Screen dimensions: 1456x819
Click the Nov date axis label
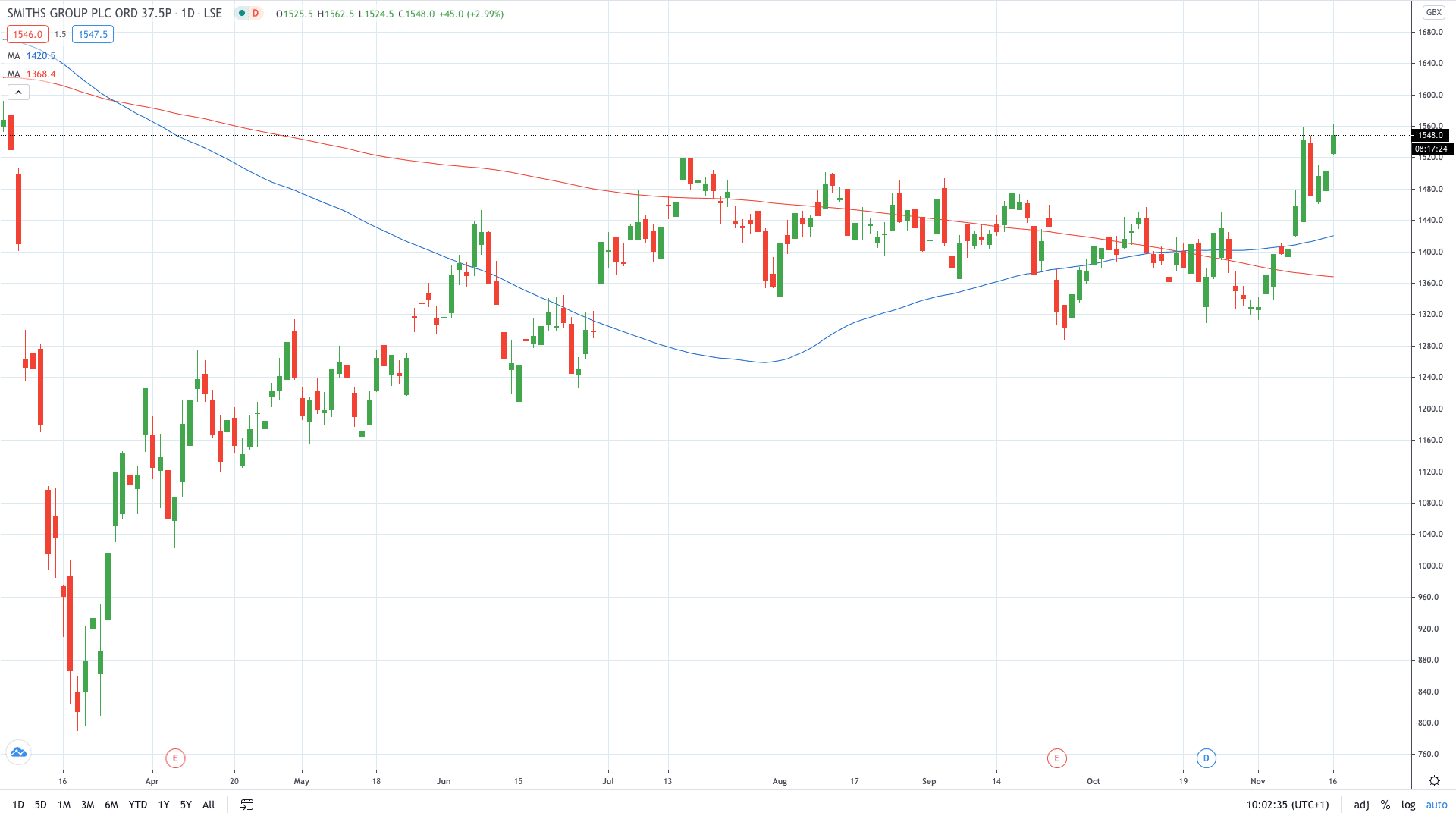[1258, 781]
